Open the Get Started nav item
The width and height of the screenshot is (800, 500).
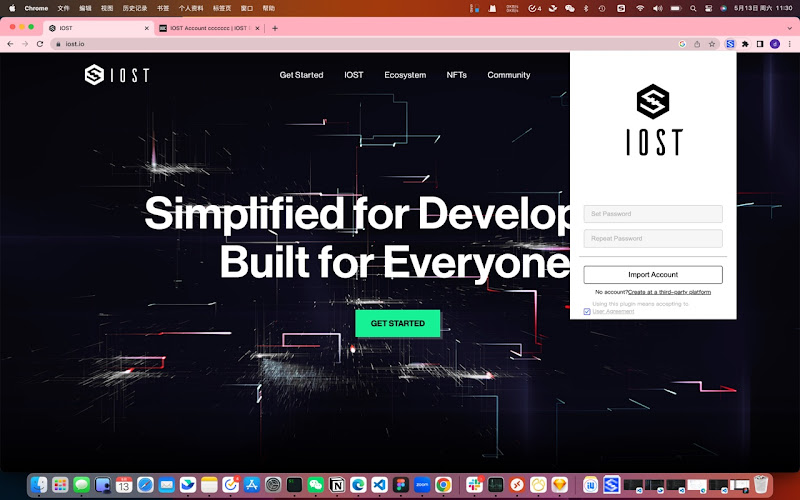[301, 75]
